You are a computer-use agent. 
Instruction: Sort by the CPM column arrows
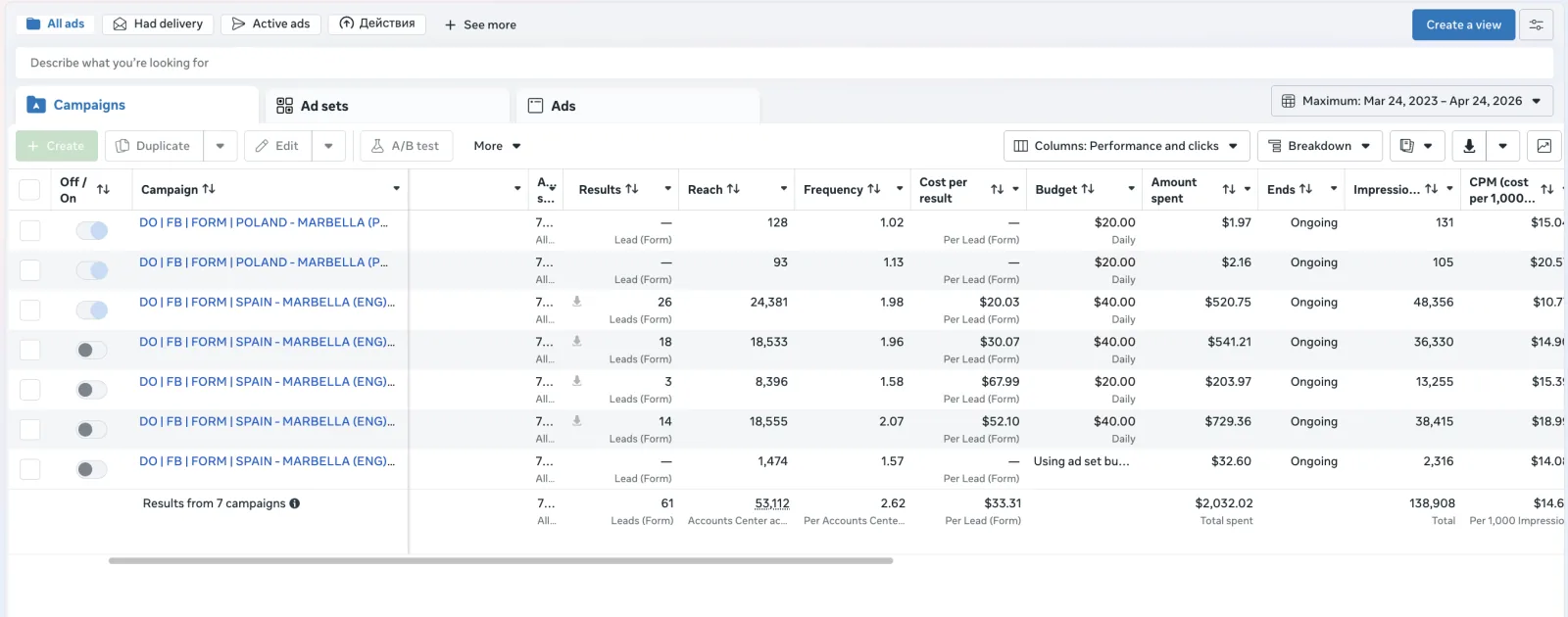pyautogui.click(x=1547, y=189)
